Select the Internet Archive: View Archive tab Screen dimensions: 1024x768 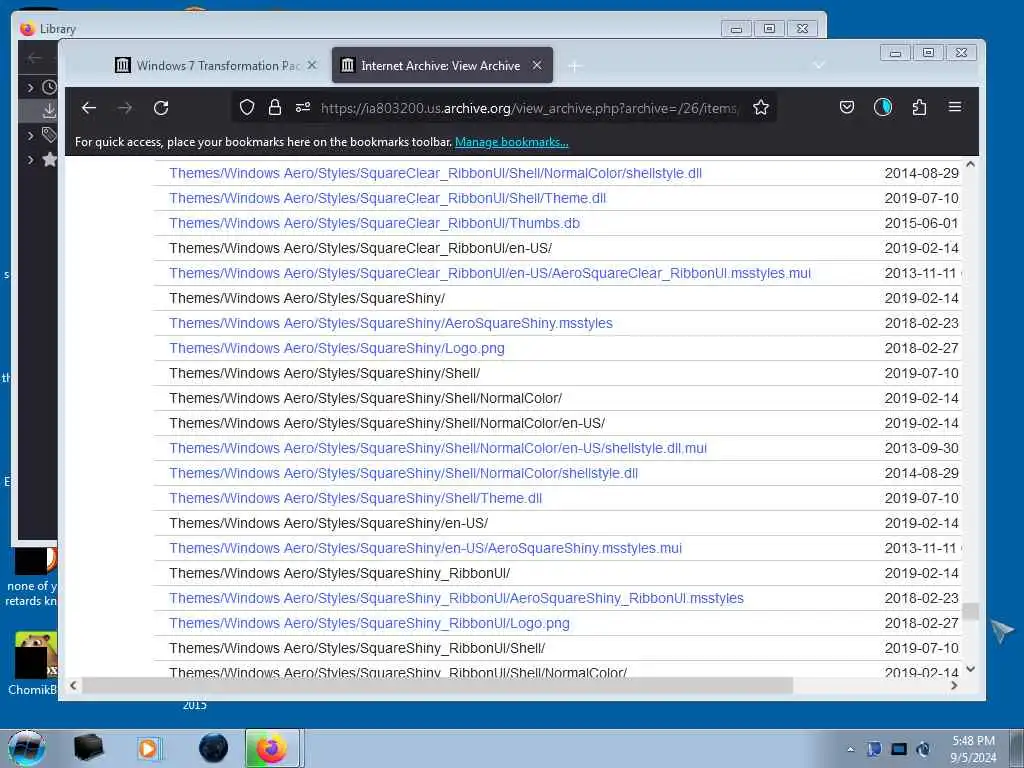click(x=442, y=65)
